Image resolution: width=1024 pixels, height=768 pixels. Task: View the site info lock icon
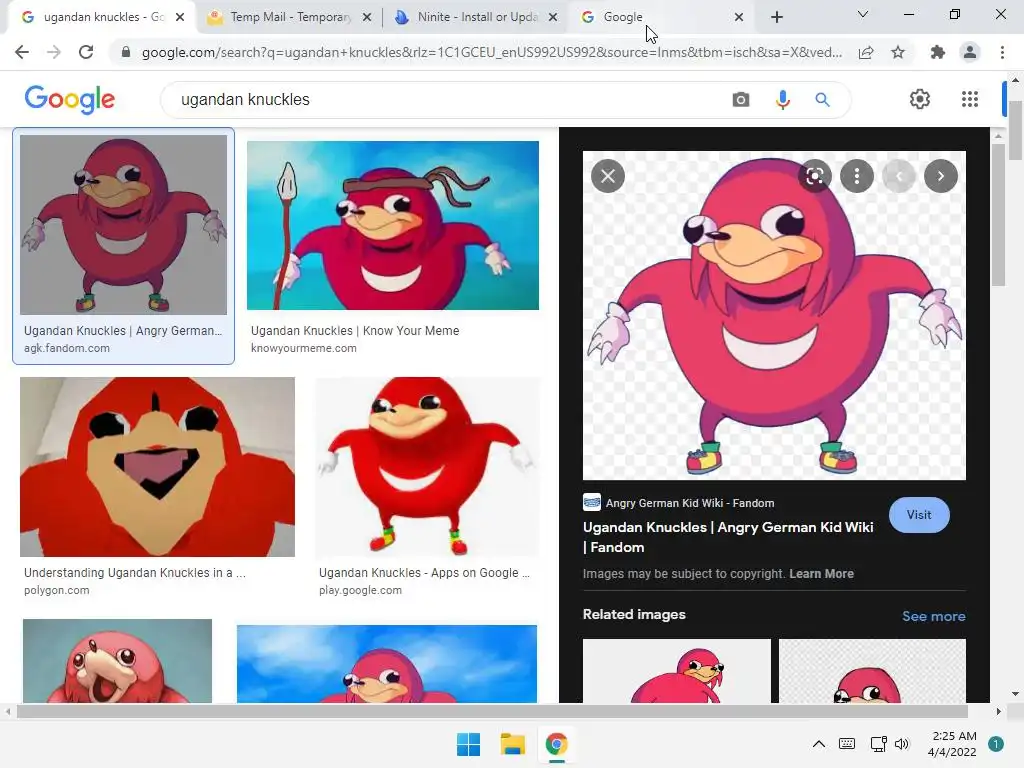point(126,52)
